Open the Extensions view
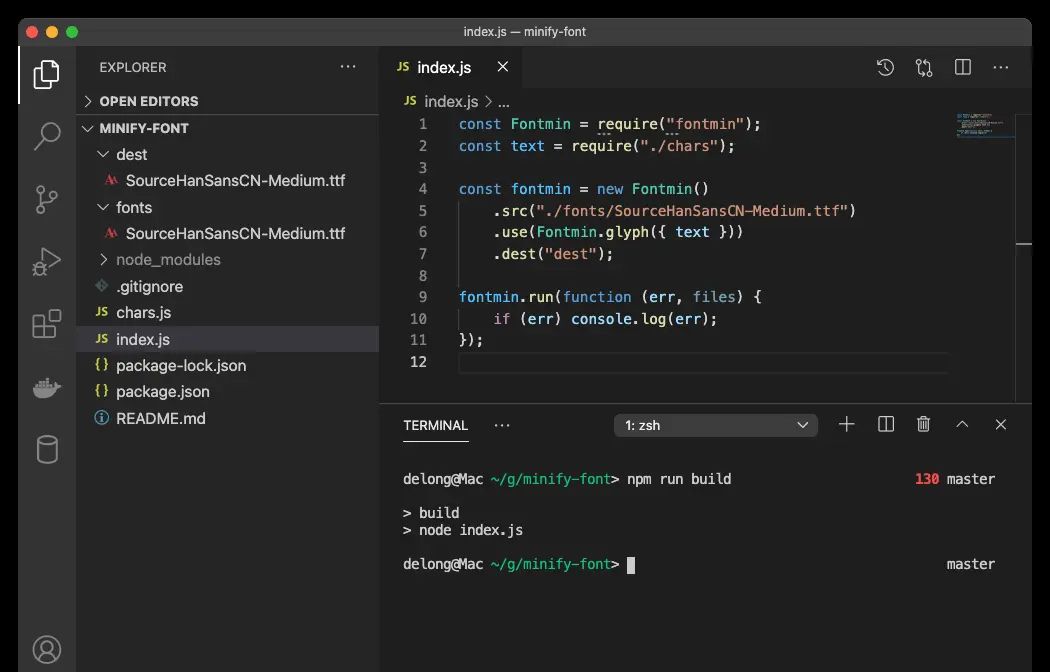This screenshot has height=672, width=1050. [47, 324]
